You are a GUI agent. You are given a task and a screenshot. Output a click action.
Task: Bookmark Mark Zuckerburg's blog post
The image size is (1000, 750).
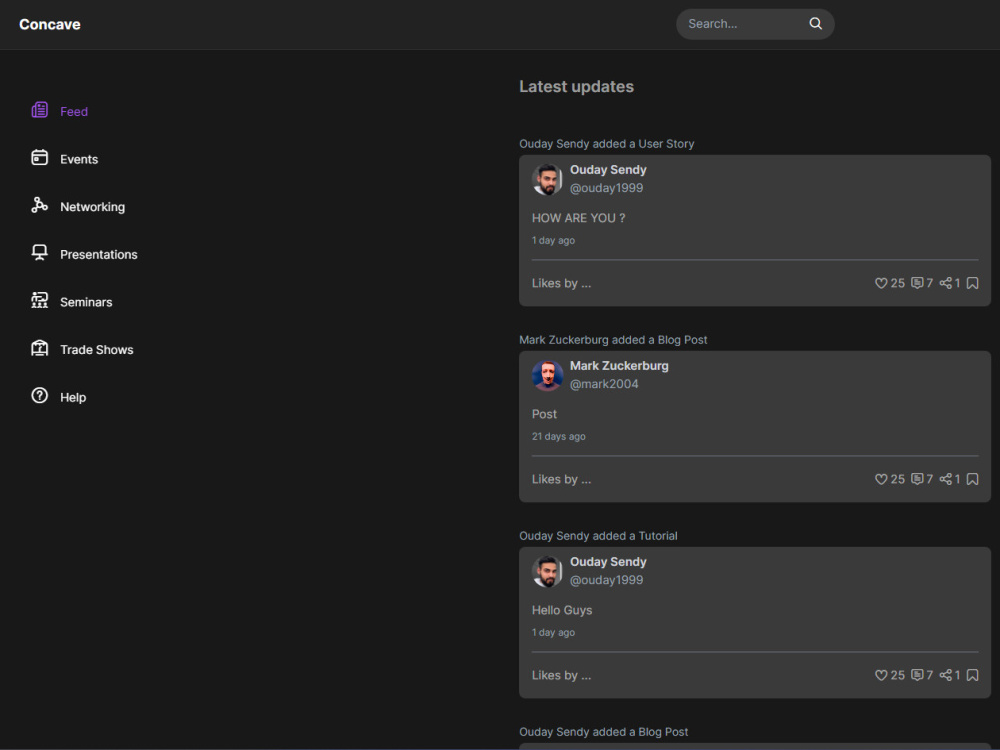click(973, 479)
